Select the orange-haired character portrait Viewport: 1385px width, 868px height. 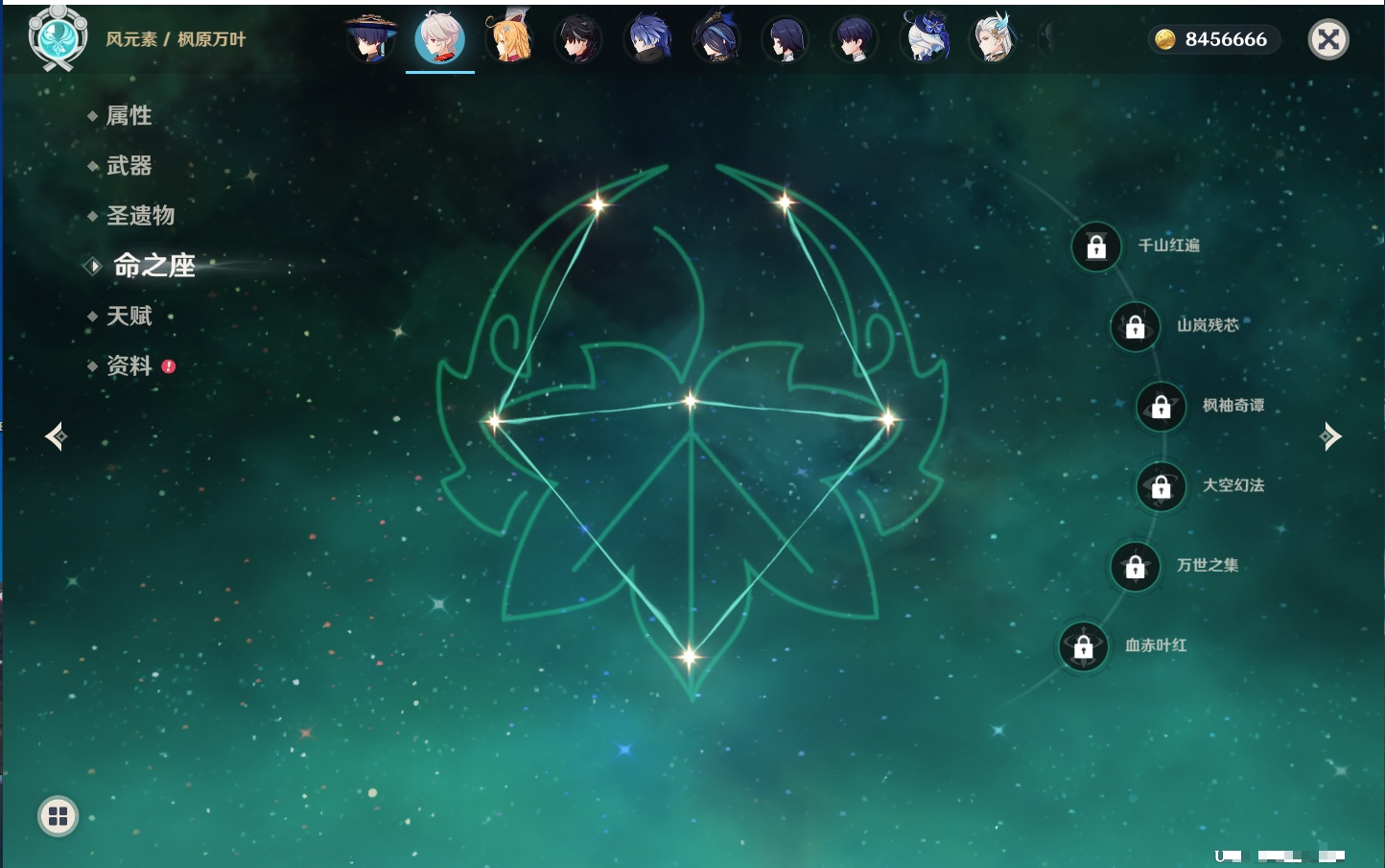(x=509, y=39)
